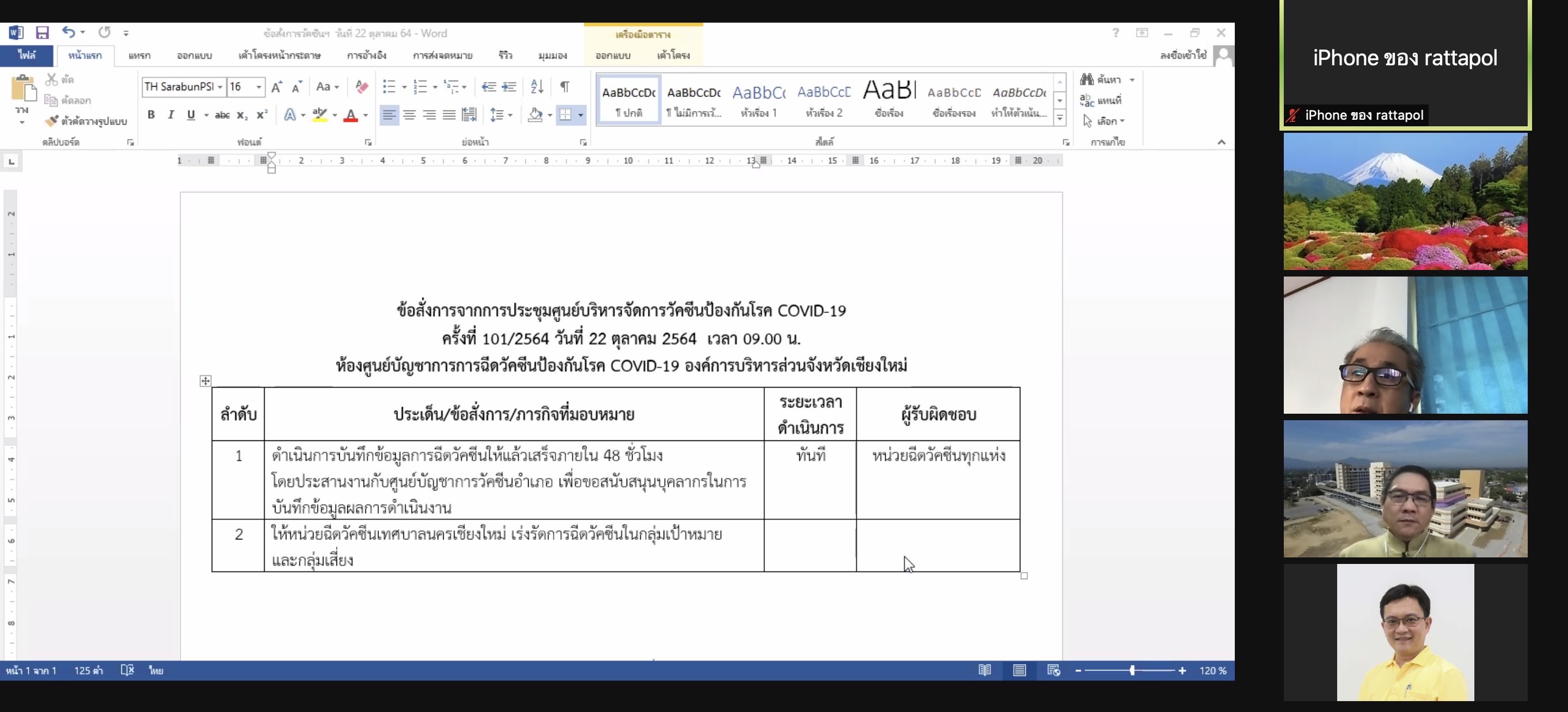Open the Change Case Aa dropdown
Screen dimensions: 1568x712
click(327, 87)
